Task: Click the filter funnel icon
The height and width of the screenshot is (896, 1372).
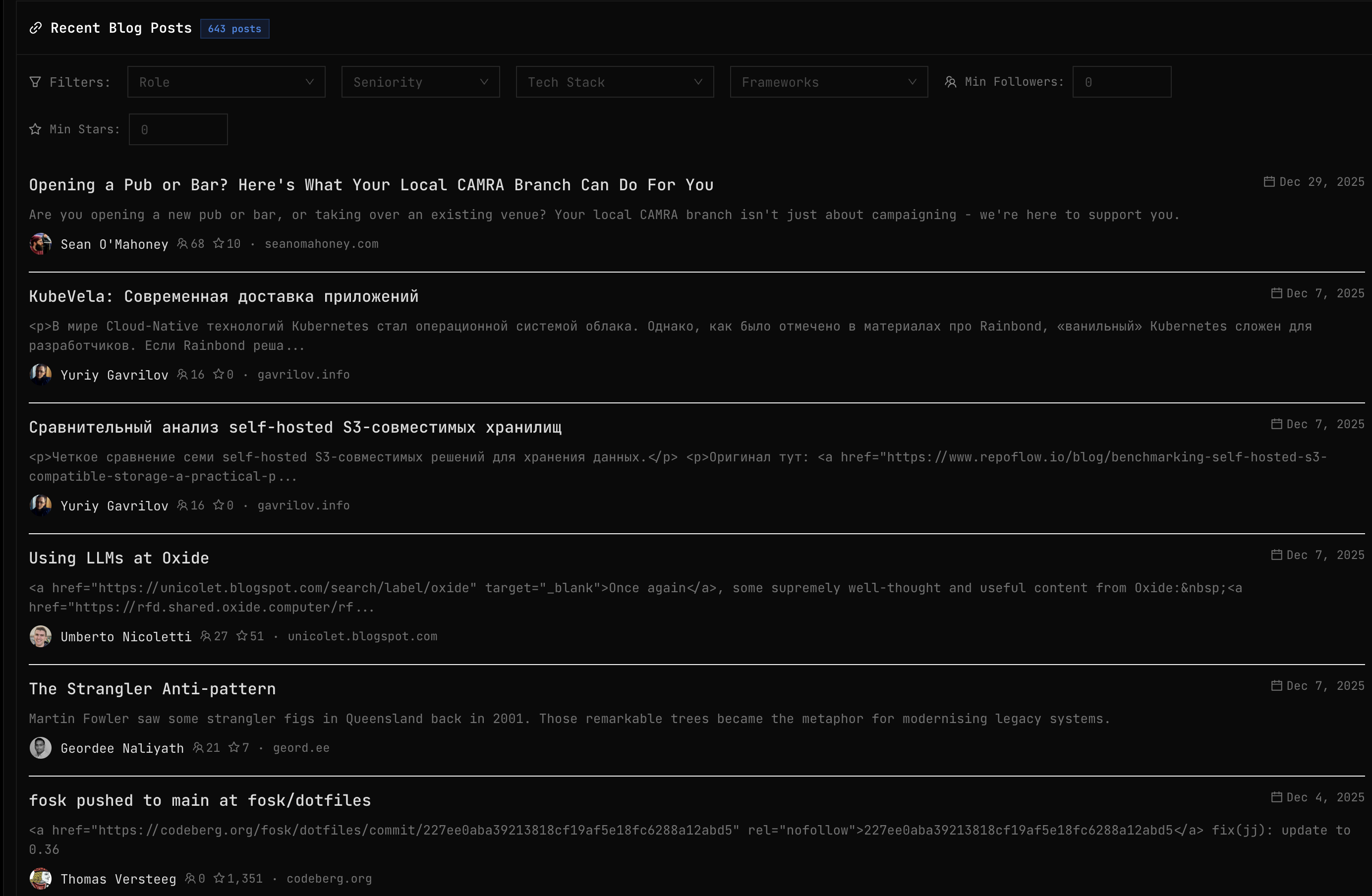Action: point(35,82)
